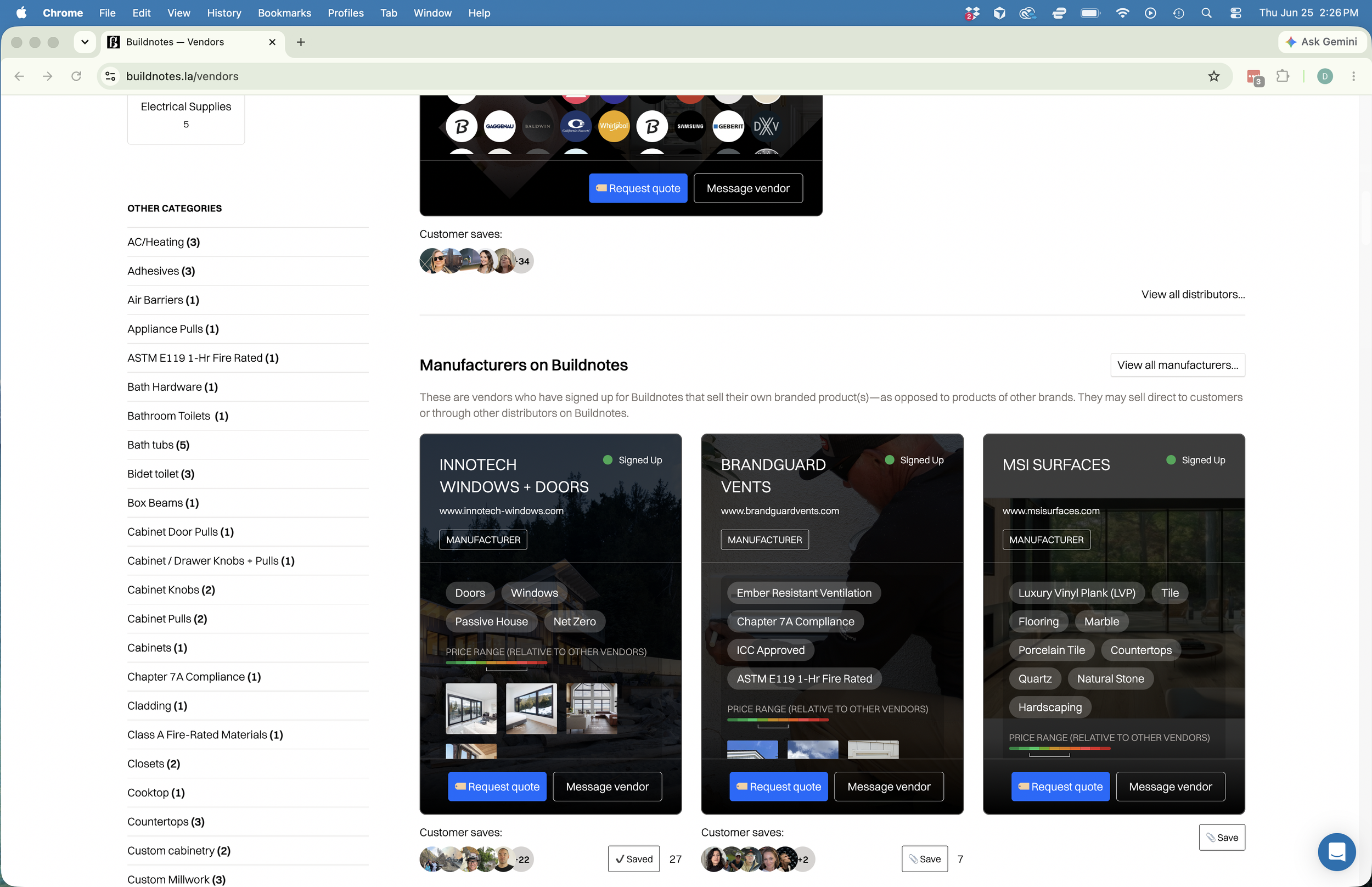Open Chrome's History menu
Viewport: 1372px width, 887px height.
click(x=223, y=13)
